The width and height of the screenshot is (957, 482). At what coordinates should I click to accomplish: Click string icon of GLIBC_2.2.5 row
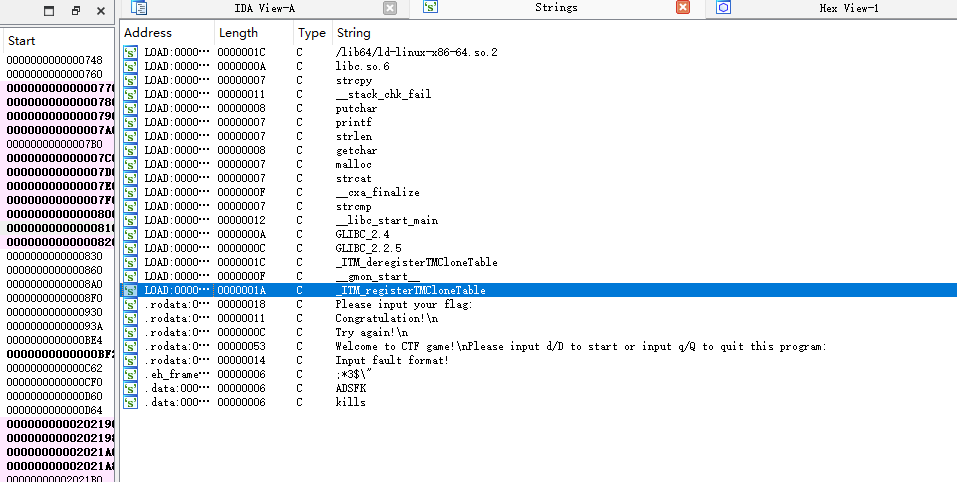click(131, 249)
